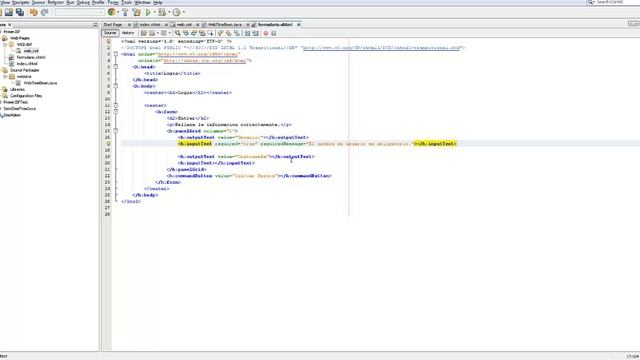Open the Window menu in menu bar

pyautogui.click(x=142, y=2)
